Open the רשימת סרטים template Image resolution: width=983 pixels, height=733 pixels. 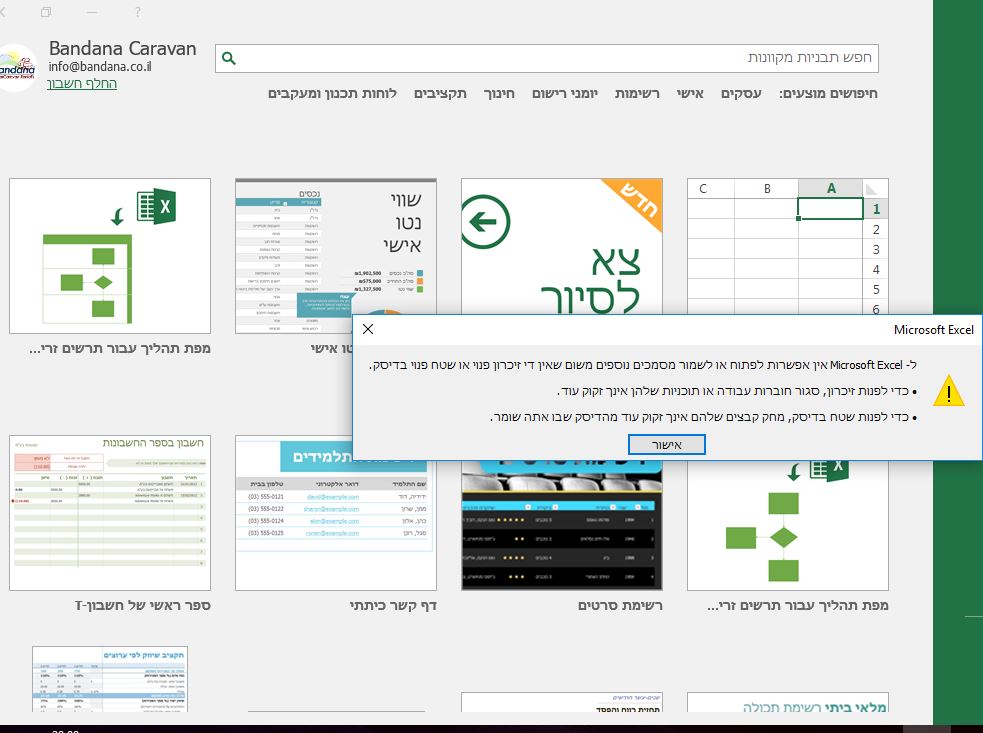pyautogui.click(x=562, y=525)
